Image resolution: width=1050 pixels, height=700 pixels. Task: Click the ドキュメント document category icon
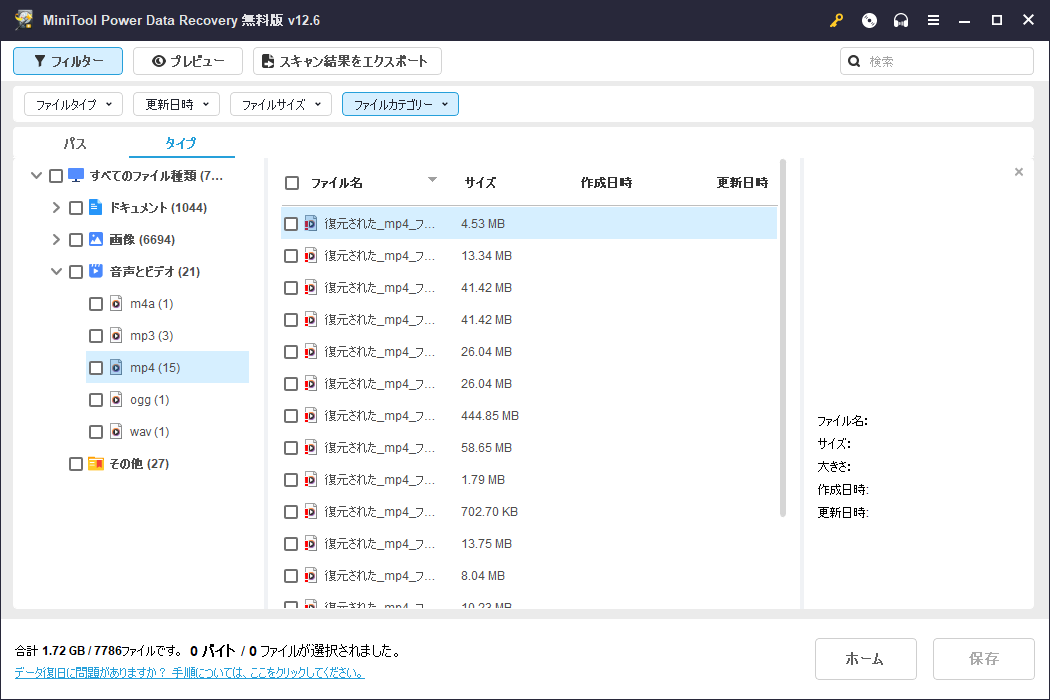(x=96, y=207)
